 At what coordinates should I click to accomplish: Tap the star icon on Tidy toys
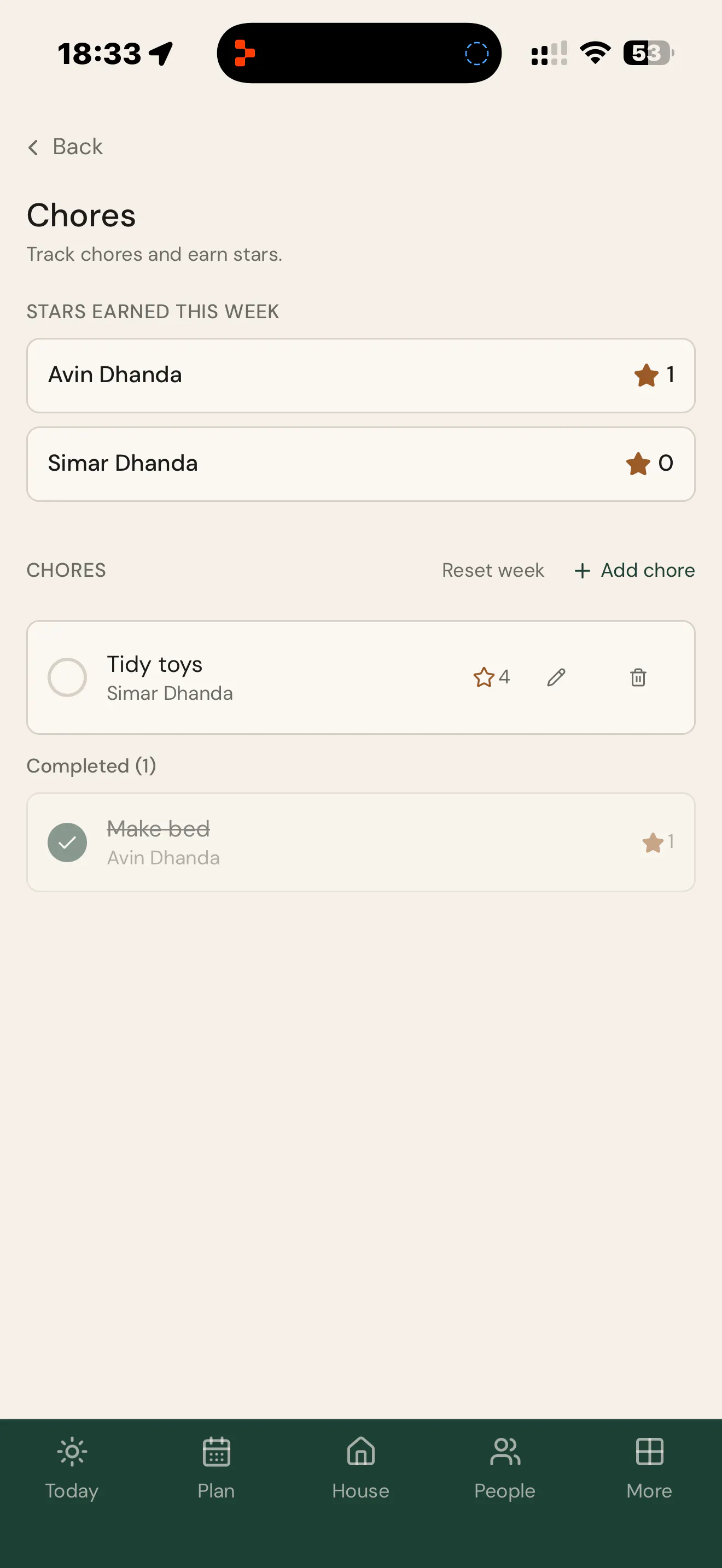tap(484, 677)
